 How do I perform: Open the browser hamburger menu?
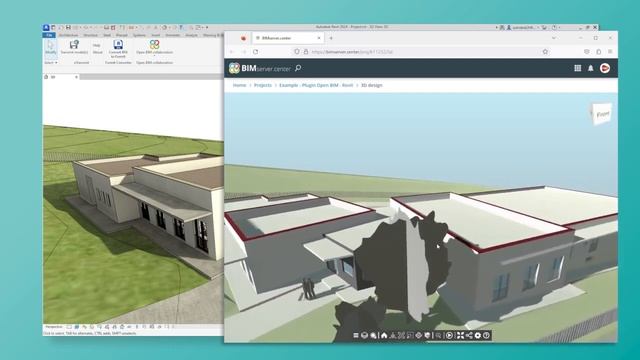click(610, 52)
